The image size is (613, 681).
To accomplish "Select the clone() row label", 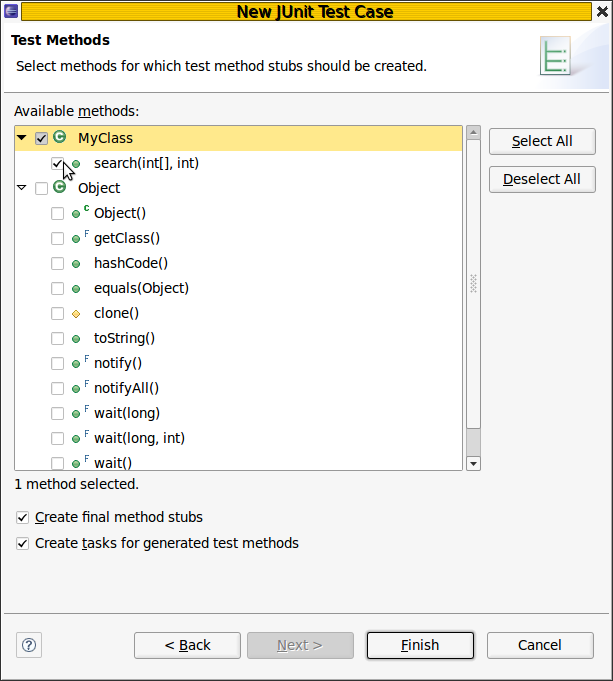I will (x=116, y=313).
